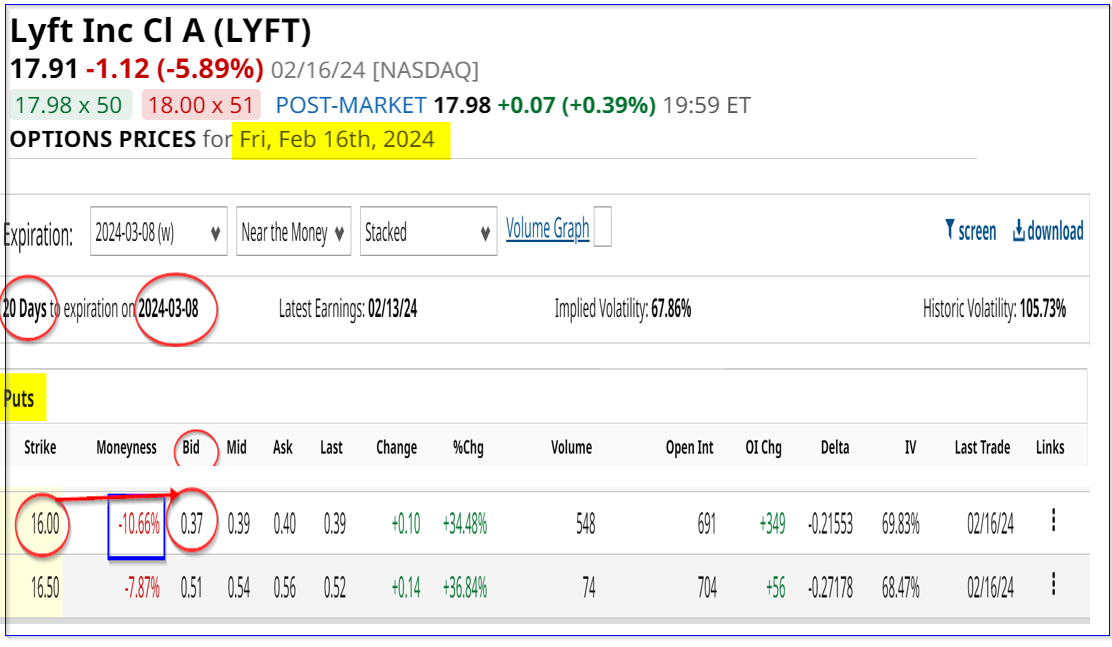Toggle the checkbox beside Volume Graph

click(602, 228)
